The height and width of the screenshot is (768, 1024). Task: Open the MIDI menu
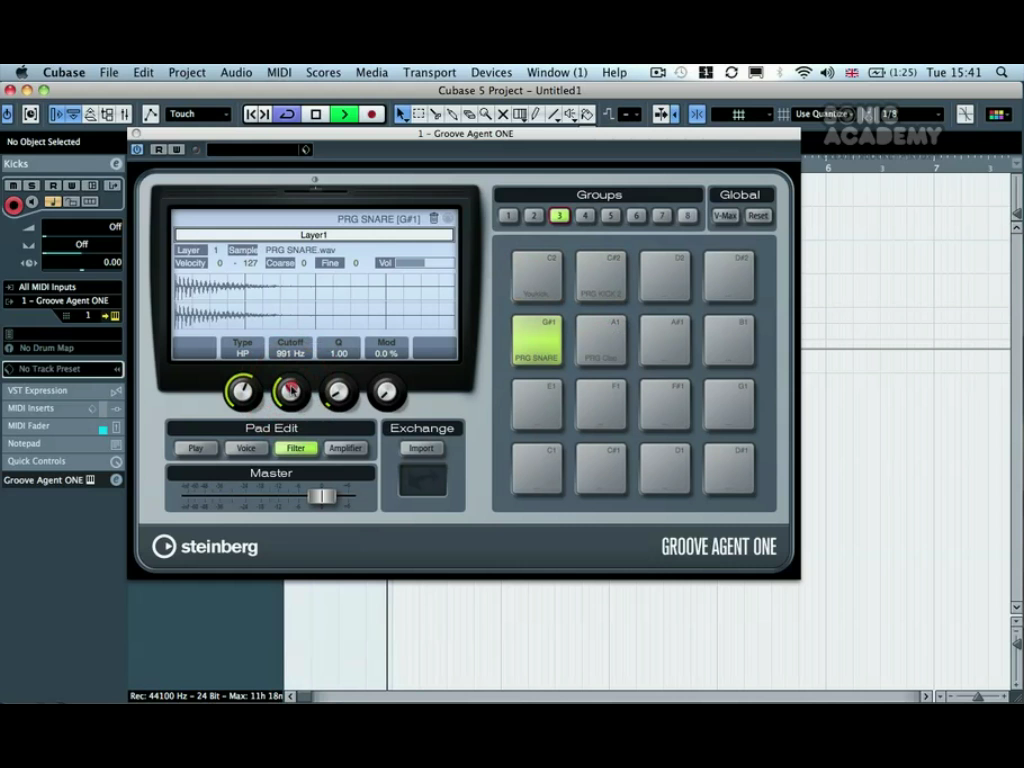(x=279, y=72)
